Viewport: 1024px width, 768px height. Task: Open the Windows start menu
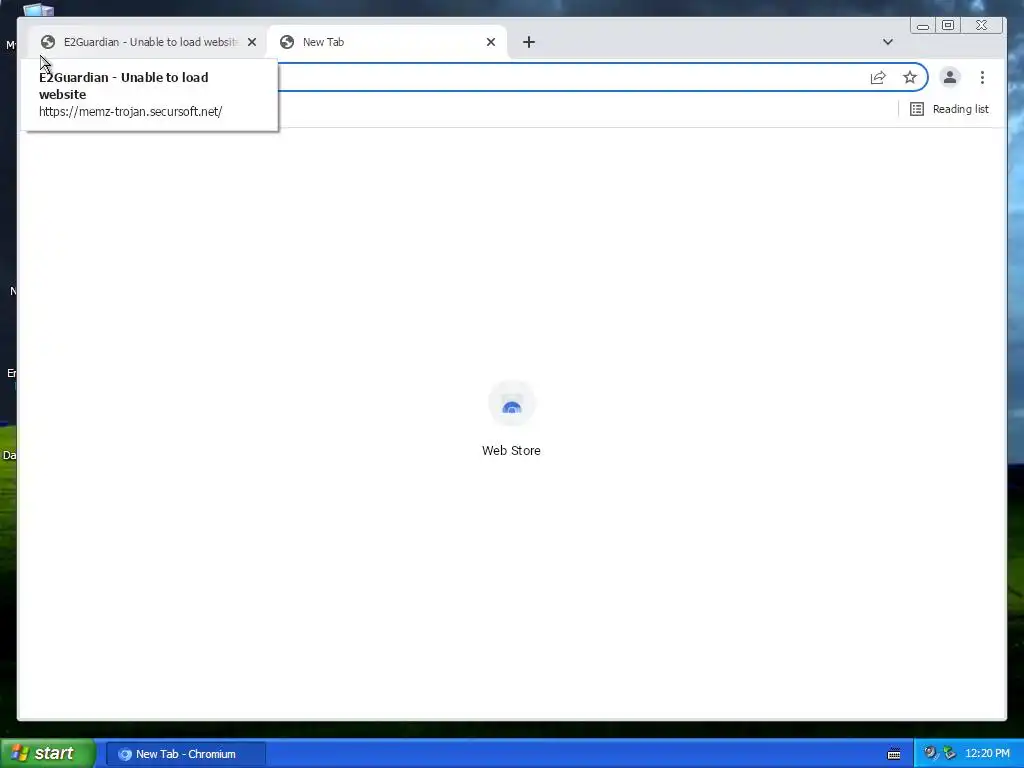[48, 754]
